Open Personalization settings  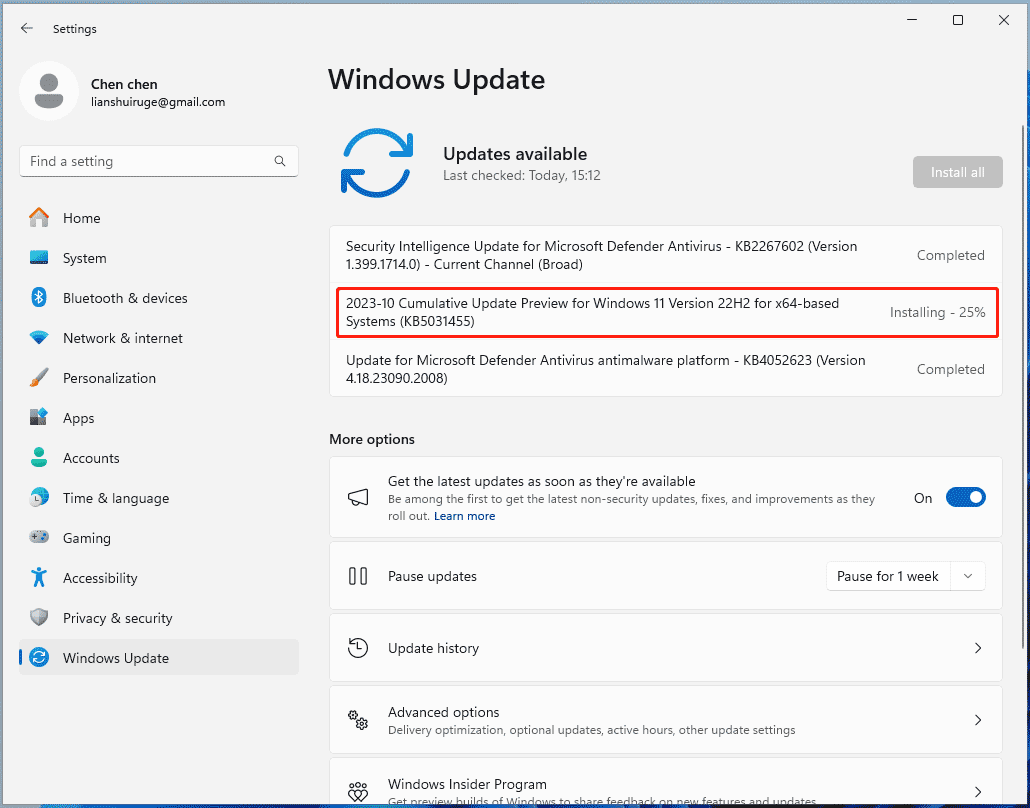coord(159,378)
